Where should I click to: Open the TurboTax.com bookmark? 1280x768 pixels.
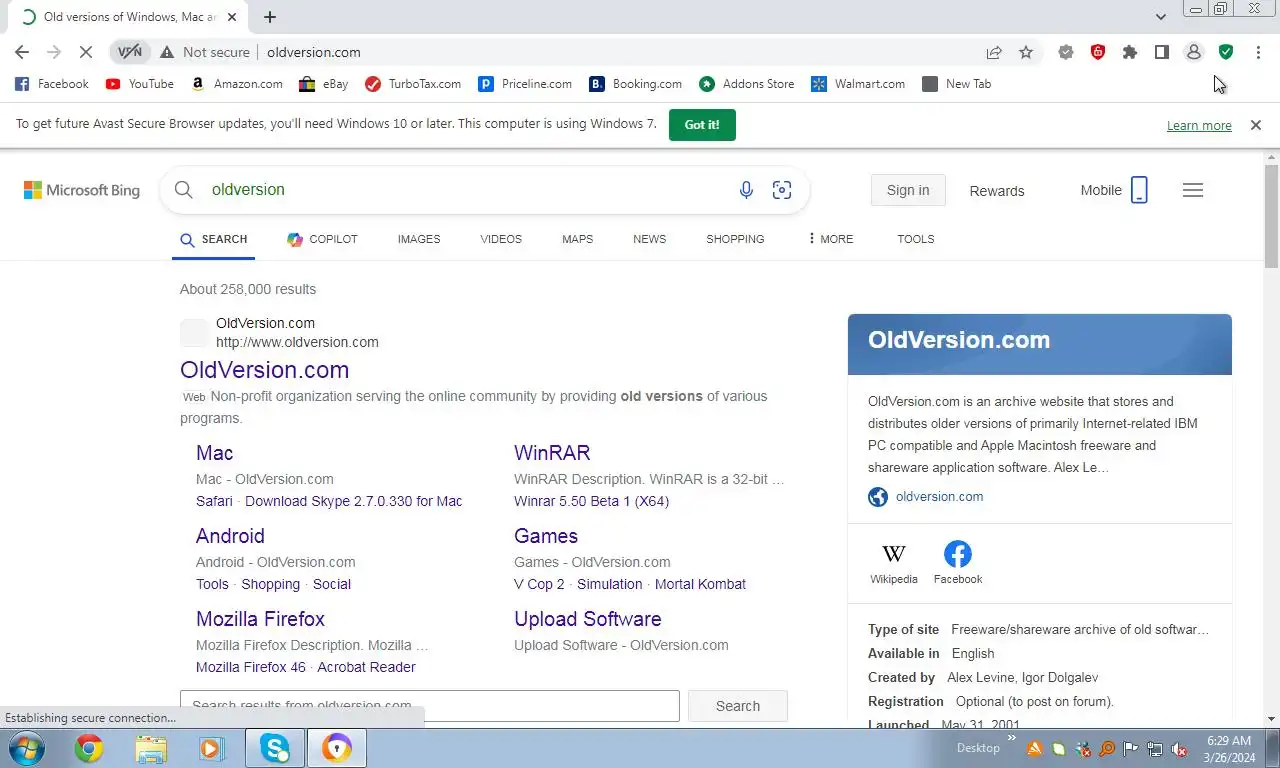(x=413, y=84)
